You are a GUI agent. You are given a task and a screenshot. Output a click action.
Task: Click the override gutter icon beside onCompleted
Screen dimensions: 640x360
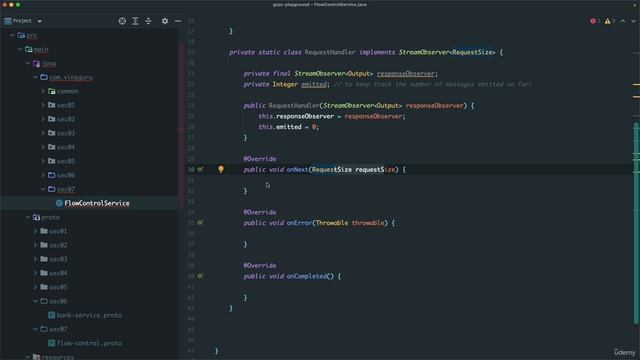[200, 276]
